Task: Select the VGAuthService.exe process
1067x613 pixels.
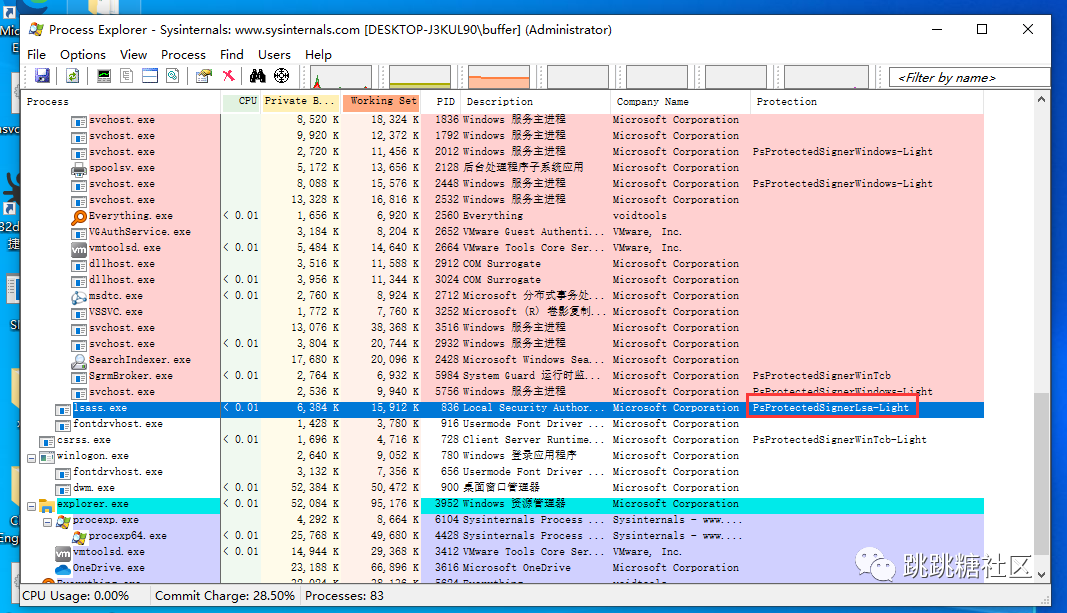Action: [139, 232]
